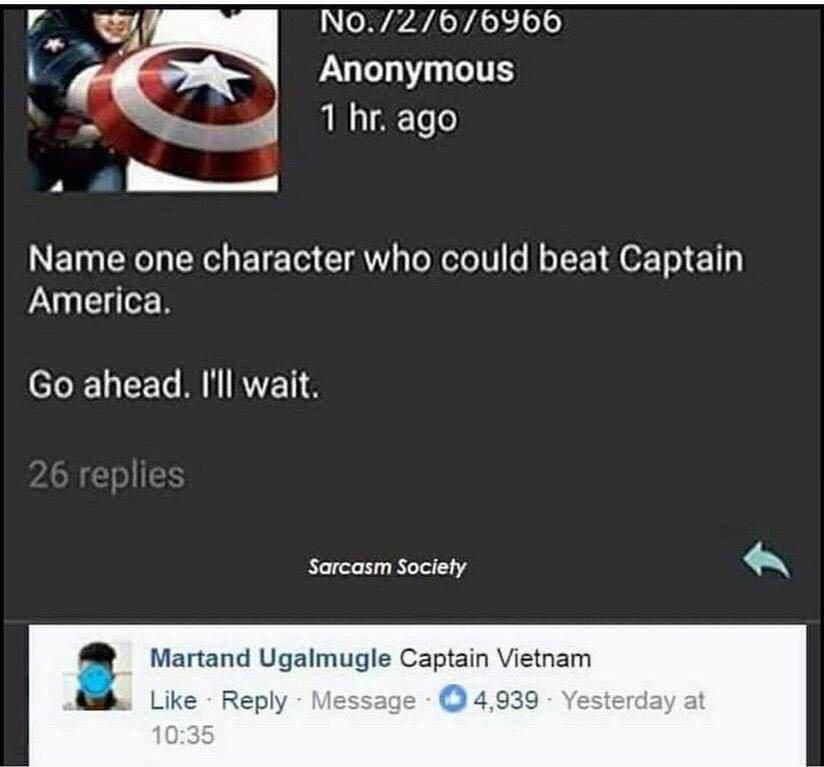Click the 10:35 time text
Image resolution: width=824 pixels, height=767 pixels.
183,734
